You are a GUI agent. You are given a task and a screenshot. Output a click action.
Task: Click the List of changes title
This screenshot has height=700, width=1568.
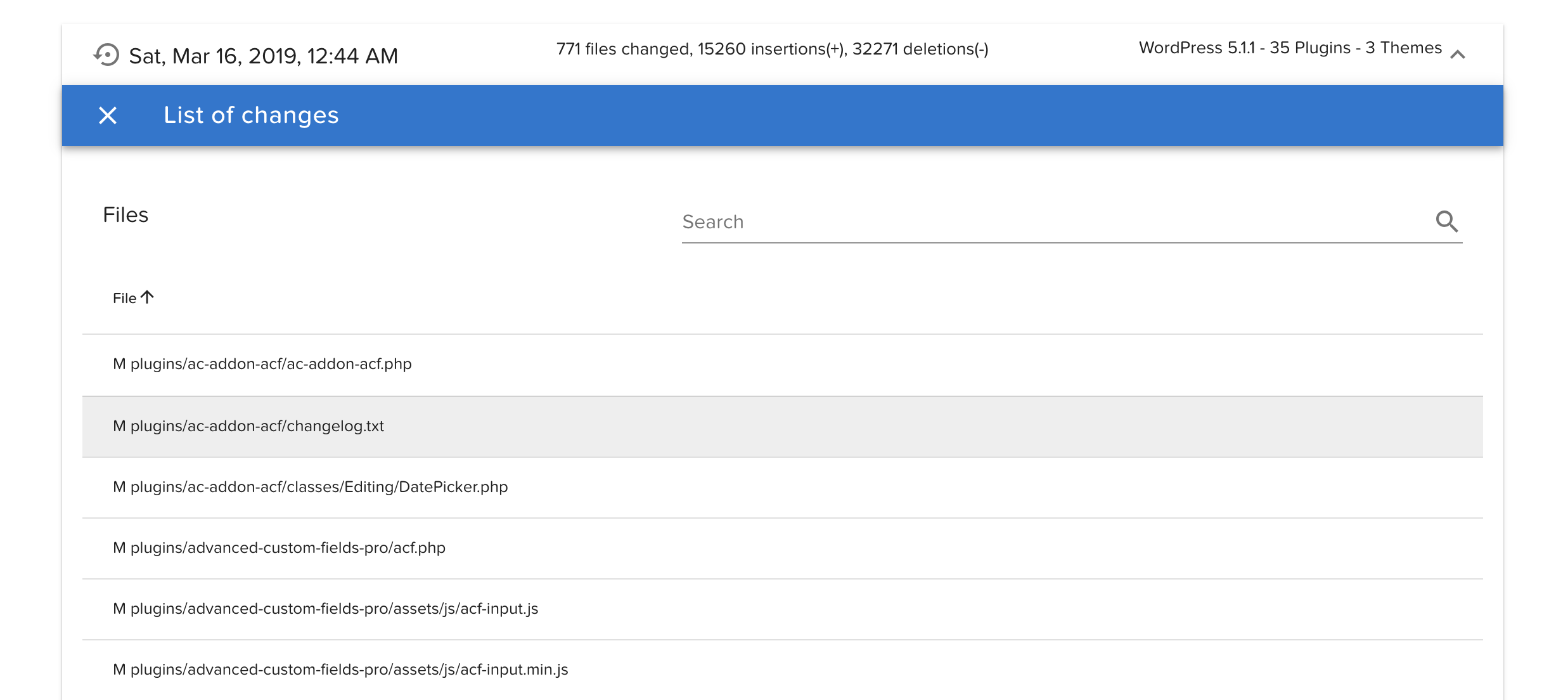click(x=251, y=115)
